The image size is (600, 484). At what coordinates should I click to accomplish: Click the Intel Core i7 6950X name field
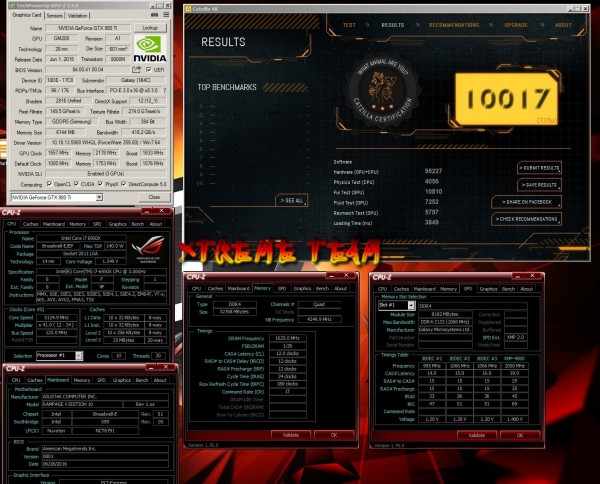81,238
